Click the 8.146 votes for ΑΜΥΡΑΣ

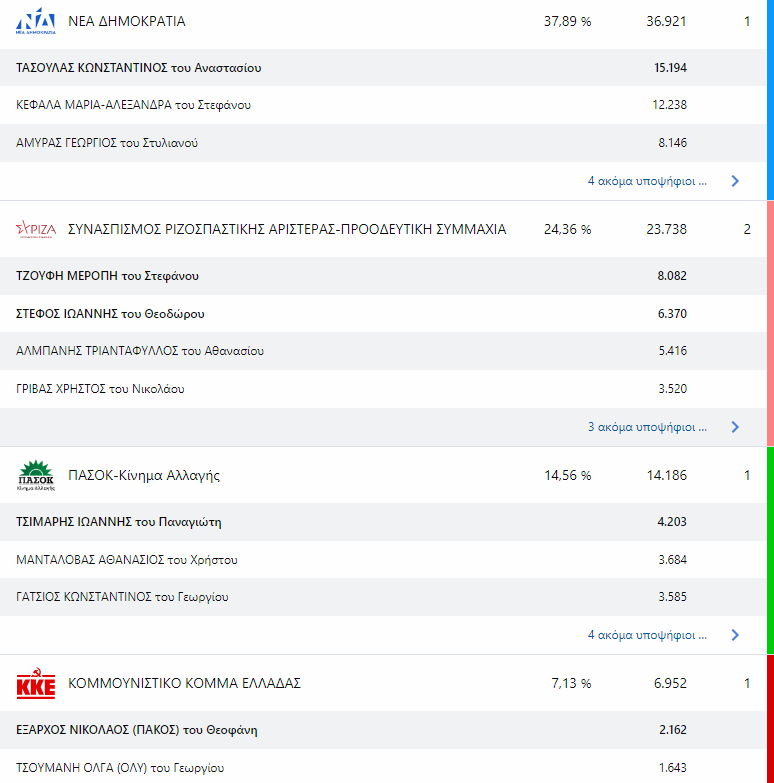(673, 143)
